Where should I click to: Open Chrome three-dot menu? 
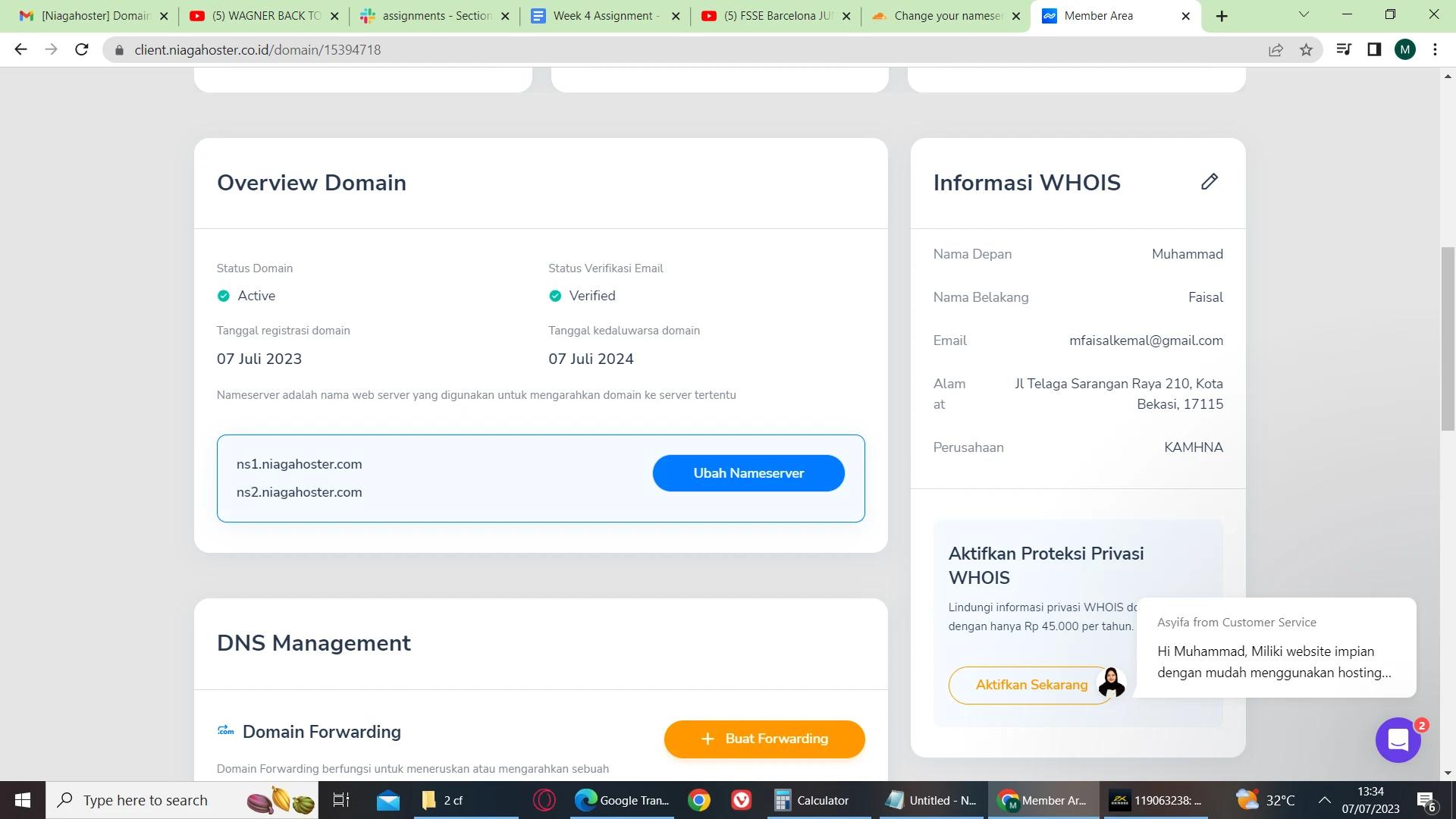click(x=1435, y=50)
